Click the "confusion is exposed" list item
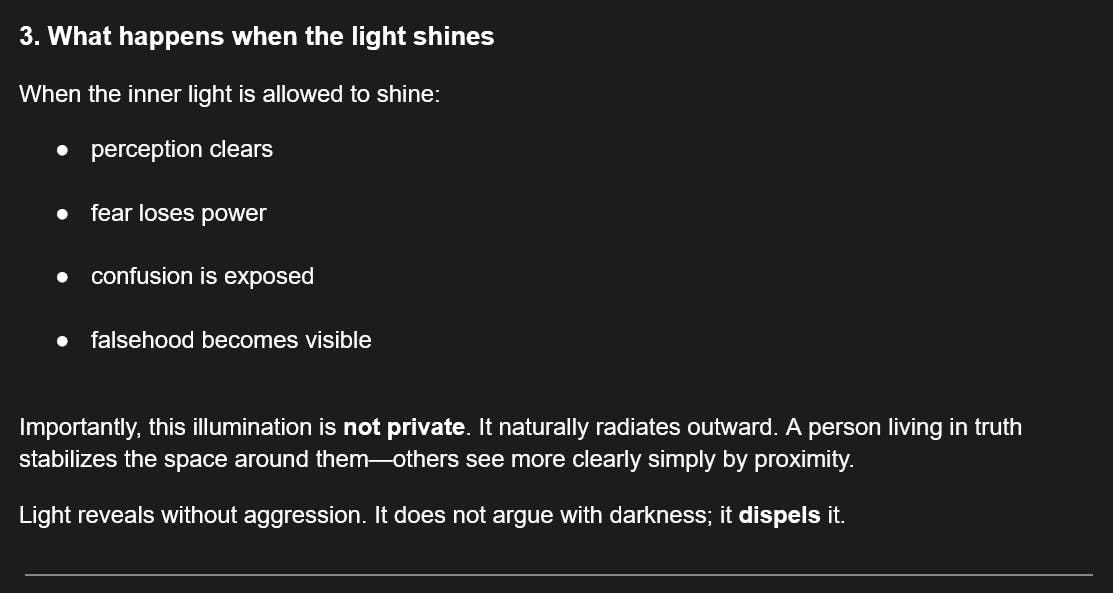This screenshot has height=593, width=1113. 202,276
